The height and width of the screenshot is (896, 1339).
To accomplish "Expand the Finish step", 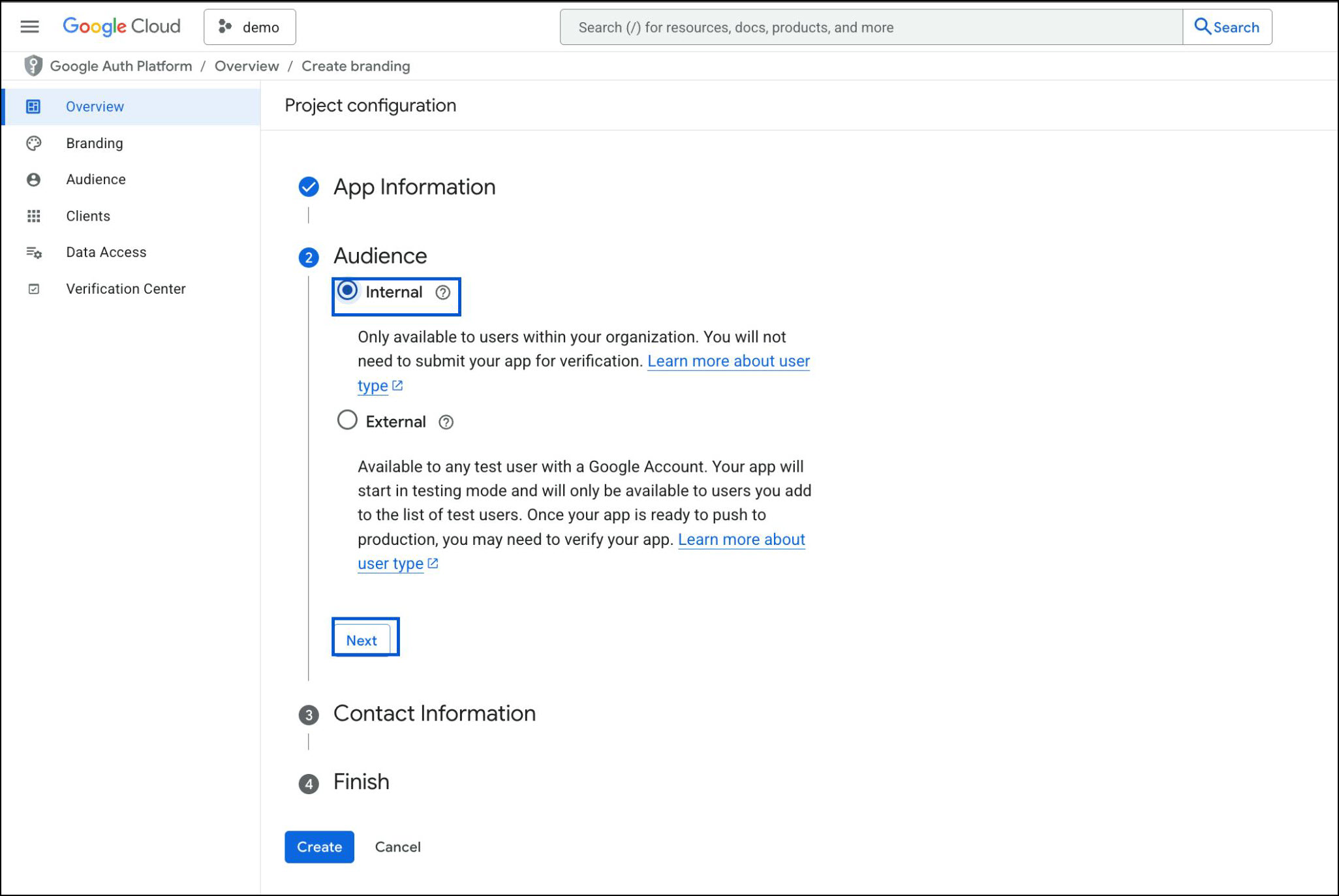I will point(361,782).
